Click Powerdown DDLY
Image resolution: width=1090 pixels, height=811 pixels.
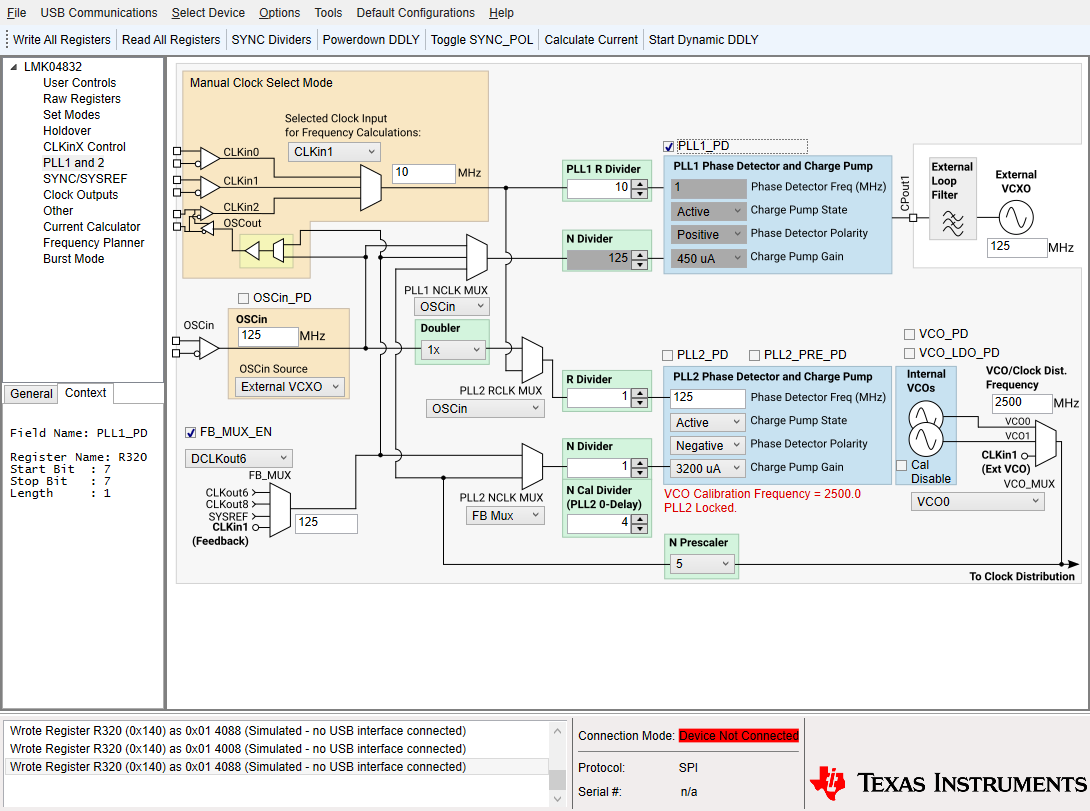point(371,40)
